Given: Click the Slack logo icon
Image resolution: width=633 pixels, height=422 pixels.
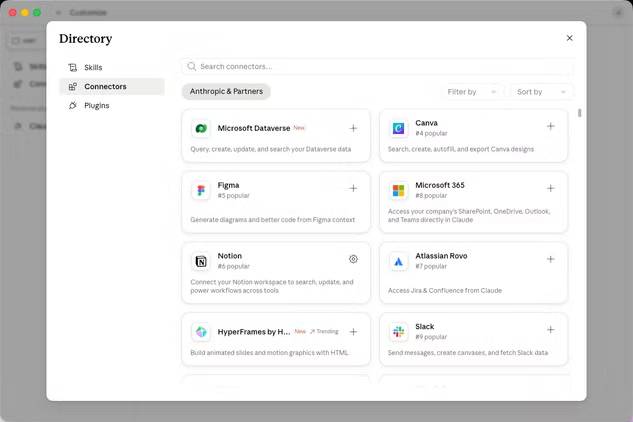Looking at the screenshot, I should (398, 332).
